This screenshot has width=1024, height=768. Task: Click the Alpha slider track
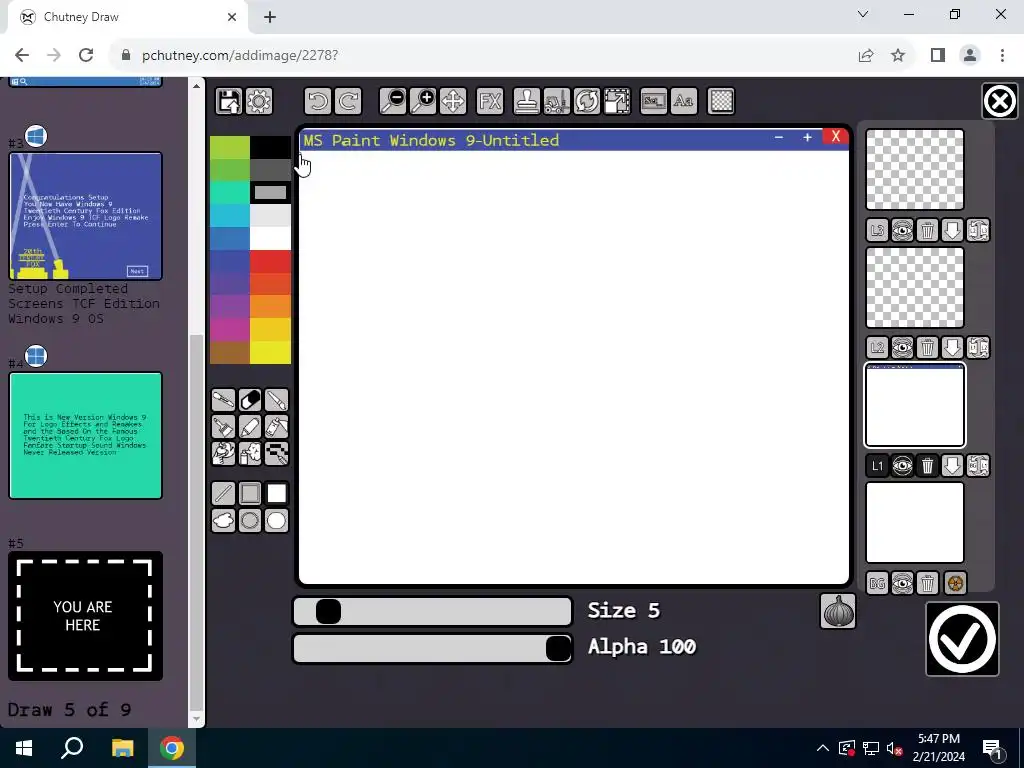(x=432, y=648)
